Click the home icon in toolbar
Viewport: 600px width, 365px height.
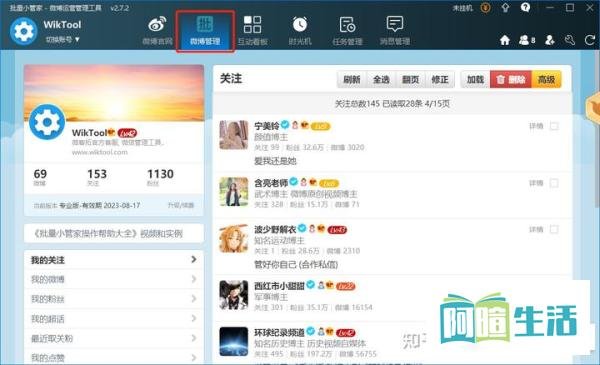505,40
